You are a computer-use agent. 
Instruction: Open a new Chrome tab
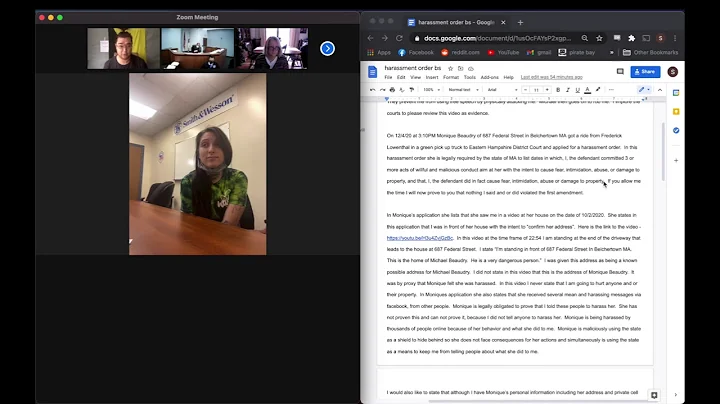(520, 22)
